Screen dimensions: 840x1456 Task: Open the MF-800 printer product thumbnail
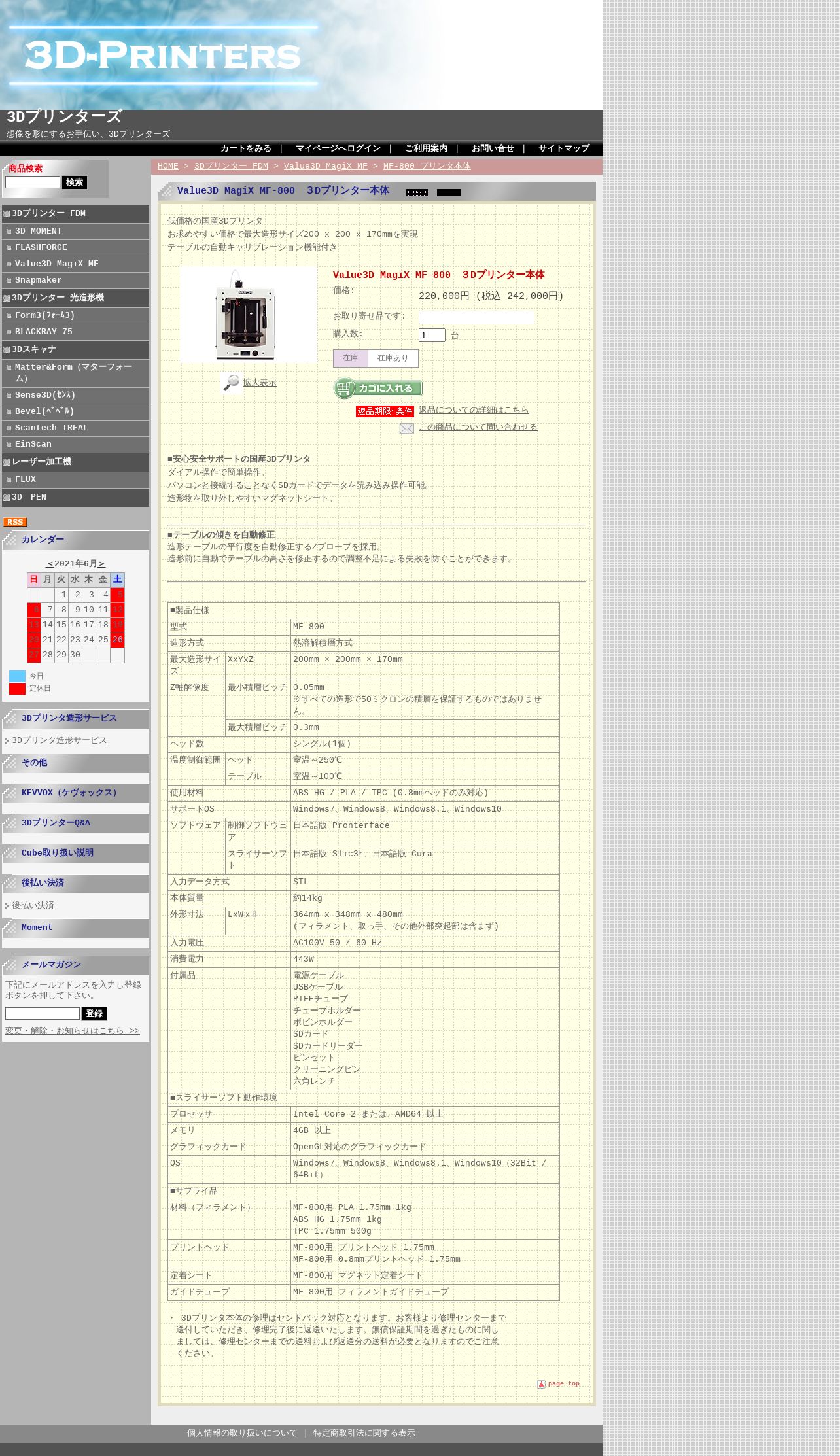click(x=249, y=315)
